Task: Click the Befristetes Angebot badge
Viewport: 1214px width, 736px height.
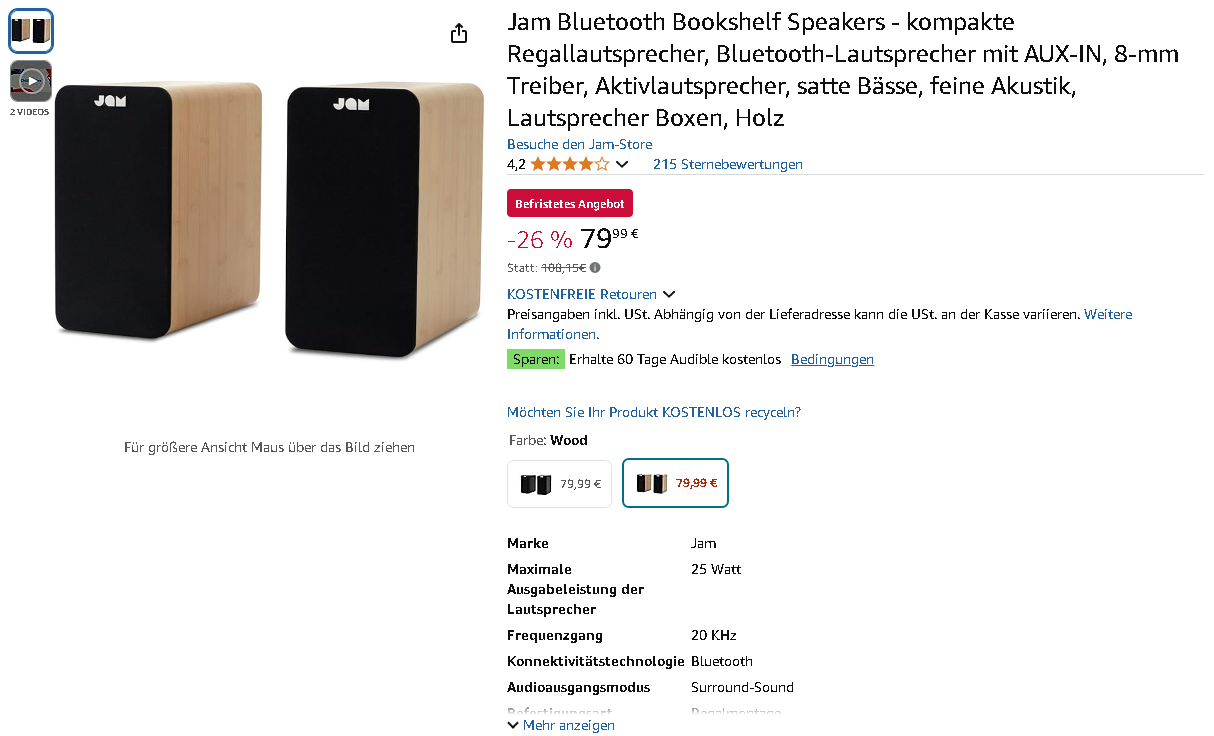Action: [569, 204]
